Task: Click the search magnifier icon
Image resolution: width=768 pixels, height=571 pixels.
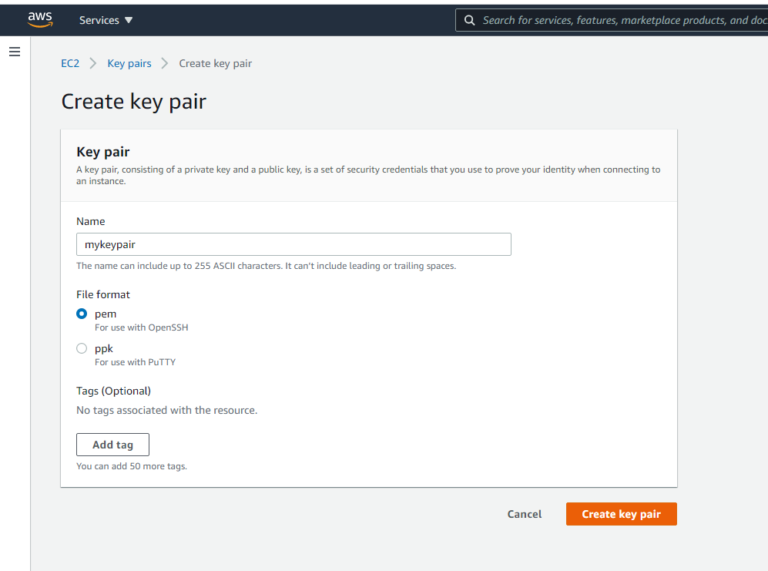Action: (x=469, y=20)
